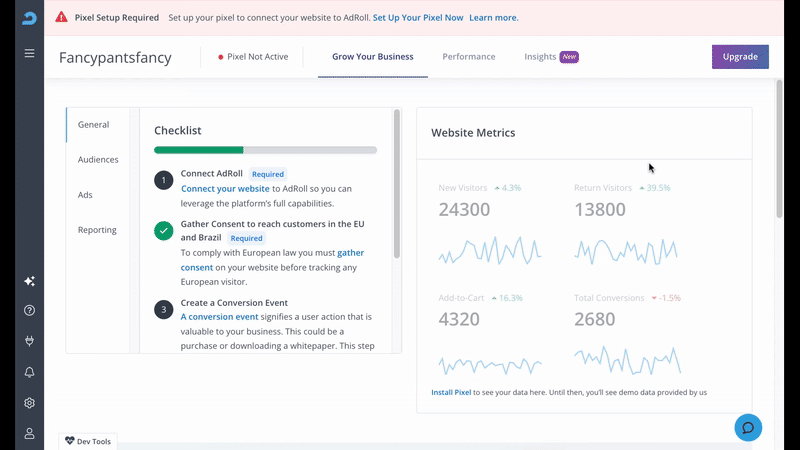Open the user account profile icon
This screenshot has height=450, width=800.
click(29, 434)
